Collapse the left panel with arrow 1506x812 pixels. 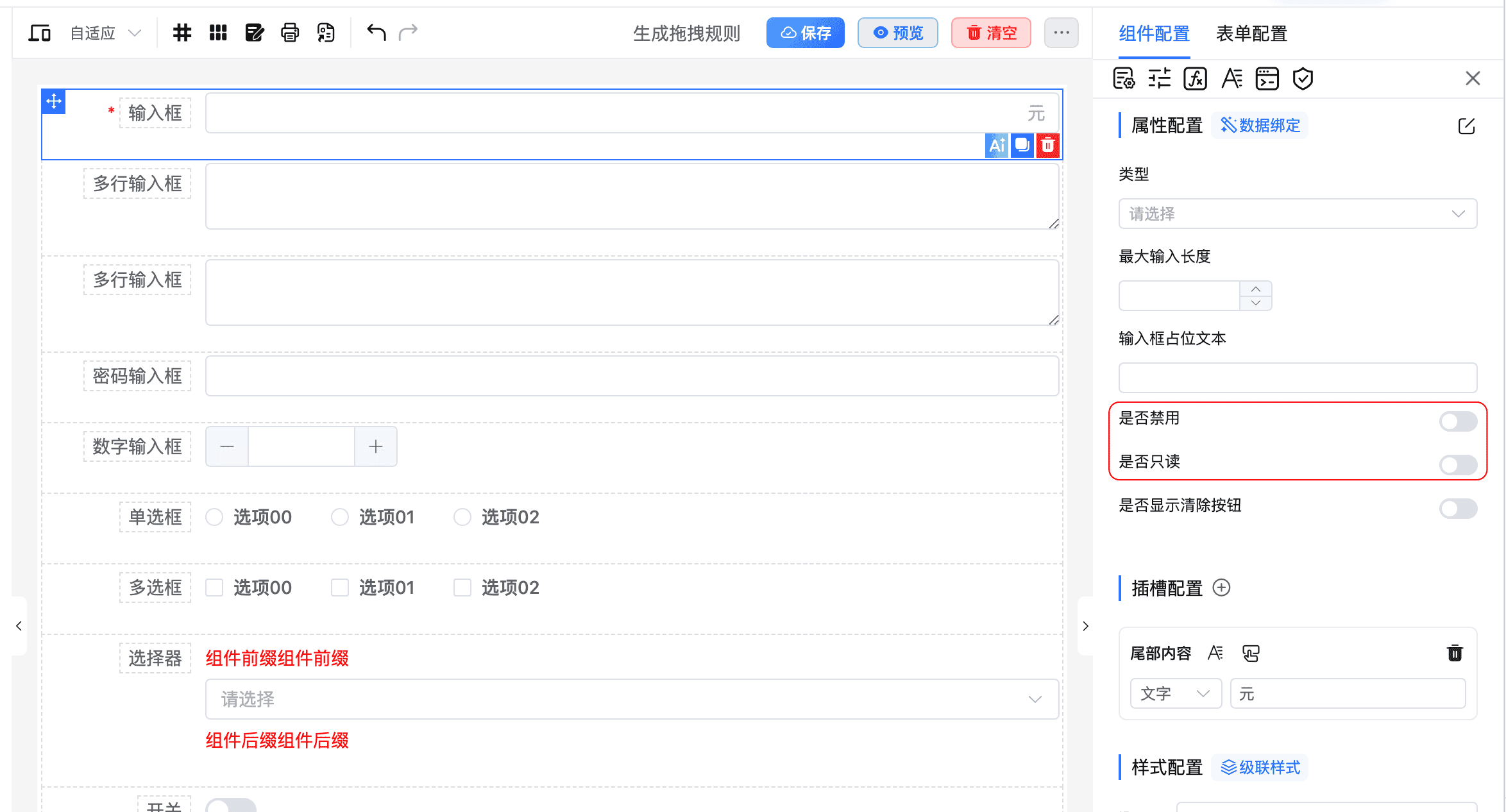tap(19, 626)
